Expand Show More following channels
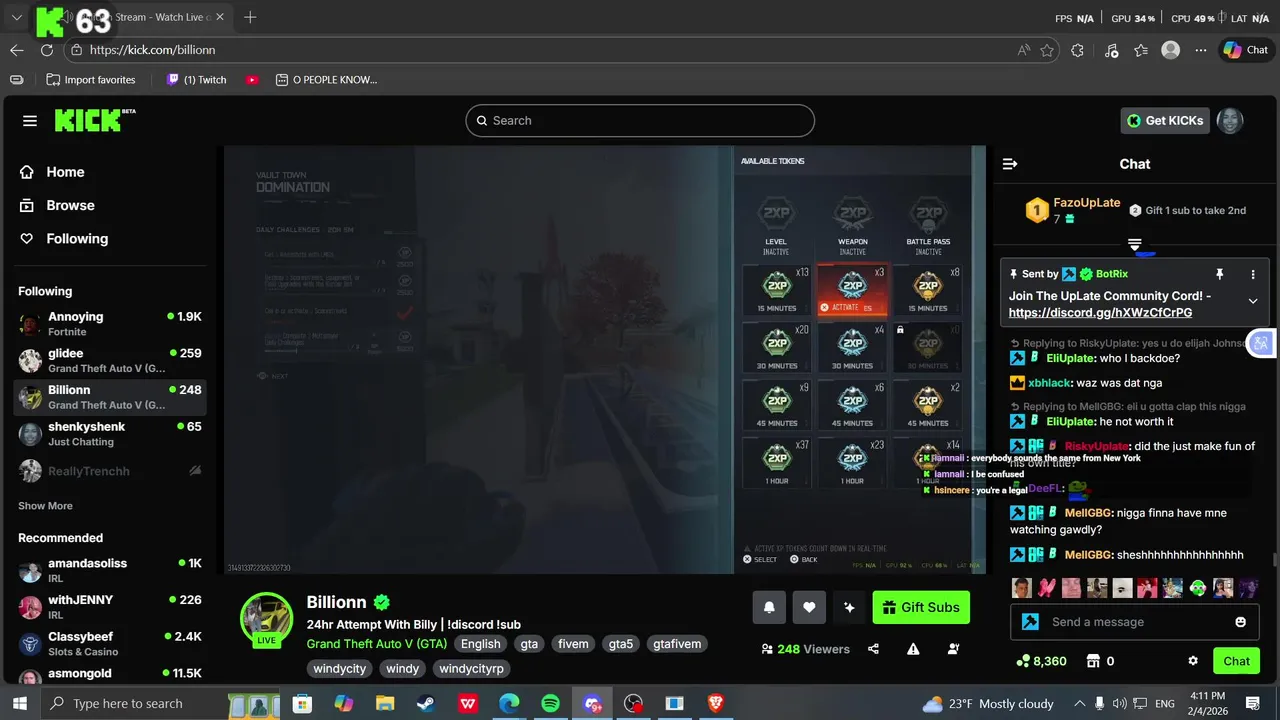This screenshot has width=1280, height=720. [x=45, y=506]
